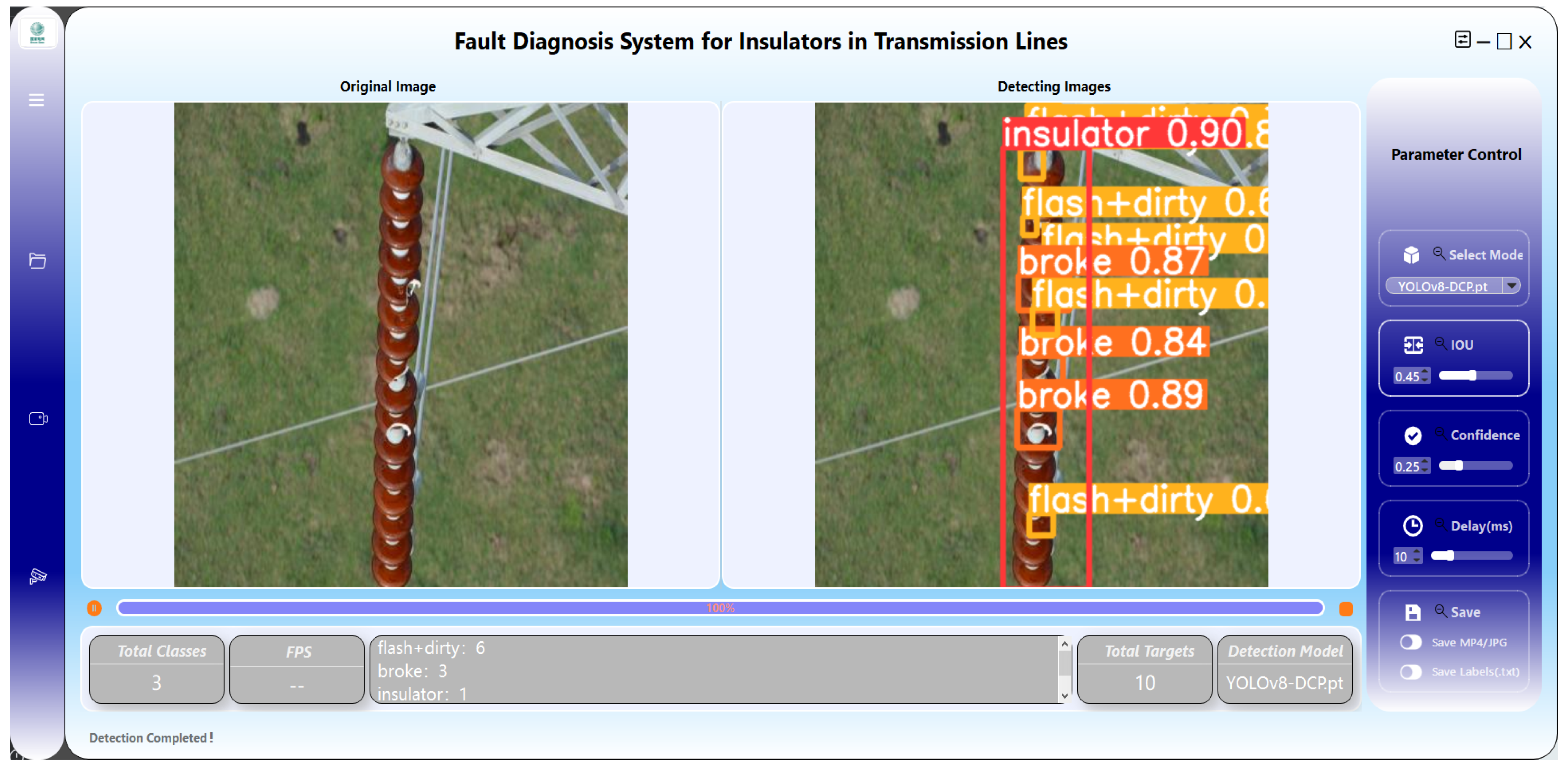Image resolution: width=1568 pixels, height=770 pixels.
Task: Click the webcam icon in sidebar
Action: 38,419
